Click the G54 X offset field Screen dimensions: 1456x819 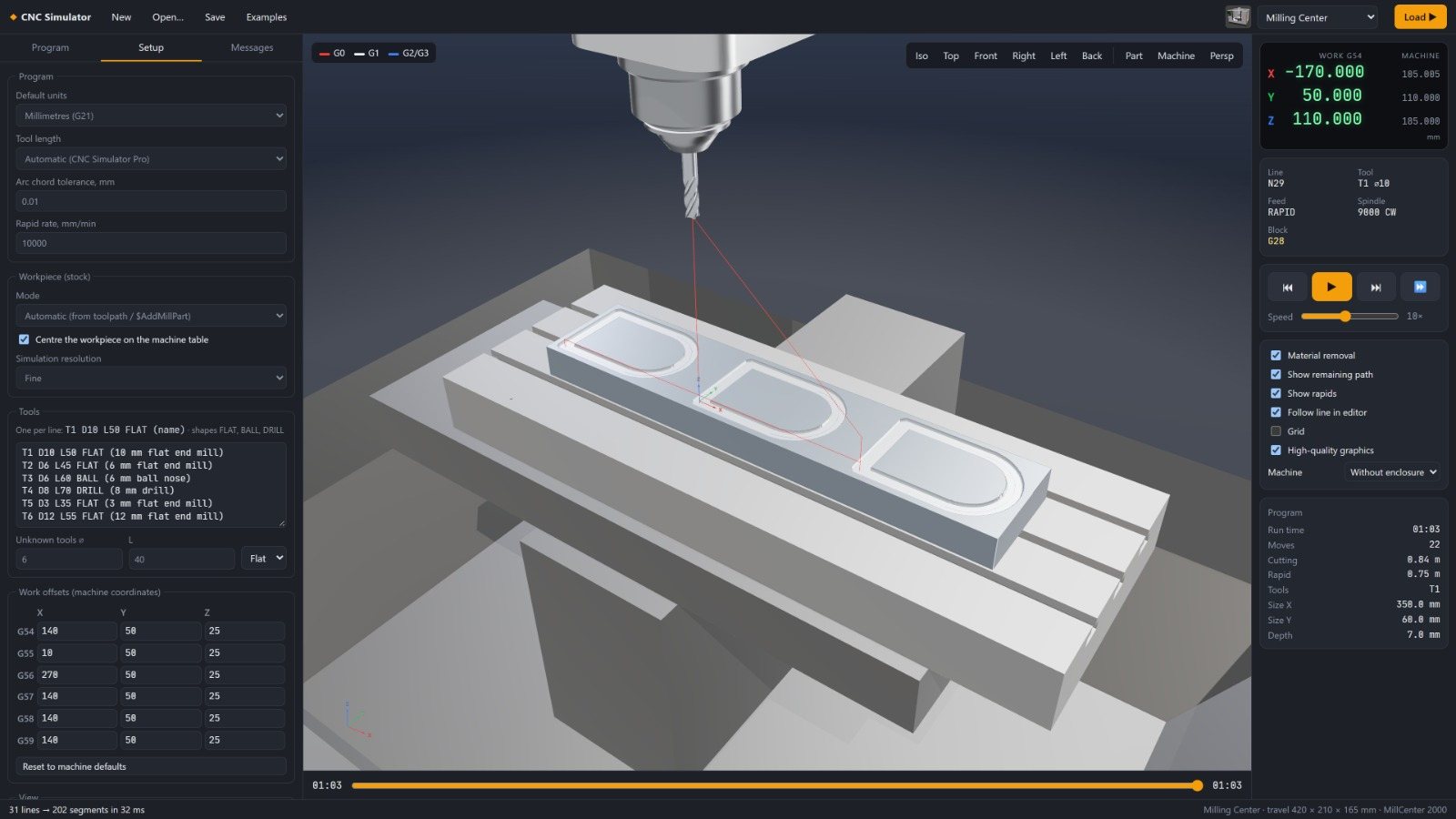(x=77, y=631)
